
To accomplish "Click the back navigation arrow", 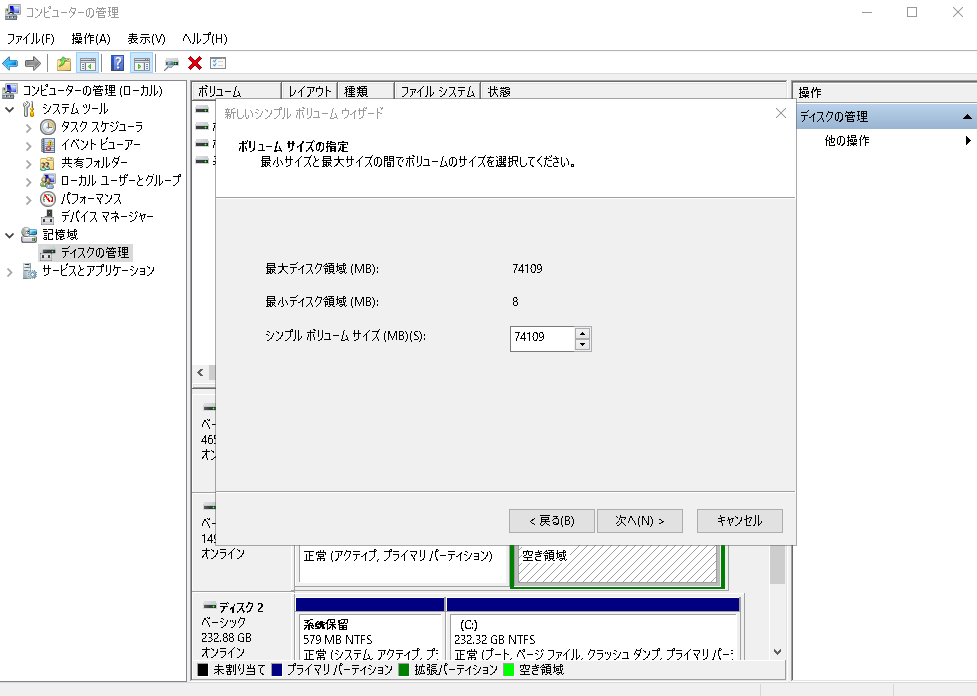I will tap(9, 63).
